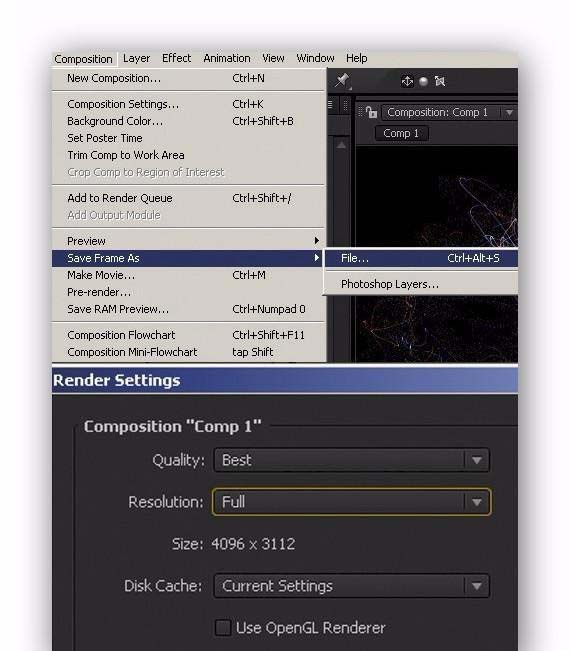Viewport: 570px width, 651px height.
Task: Open the Quality dropdown showing Best
Action: 351,460
